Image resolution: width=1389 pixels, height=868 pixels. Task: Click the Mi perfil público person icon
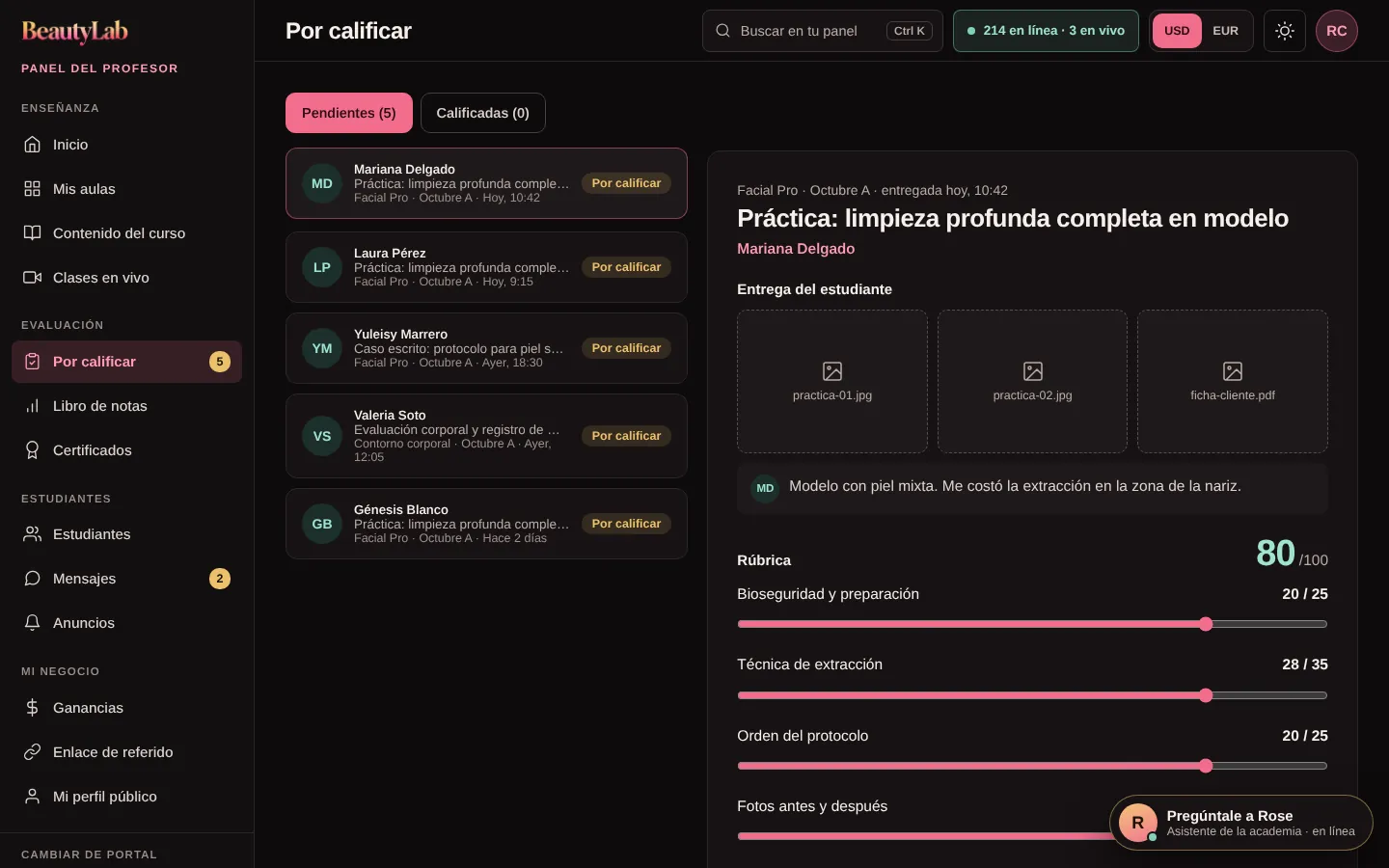pos(33,797)
